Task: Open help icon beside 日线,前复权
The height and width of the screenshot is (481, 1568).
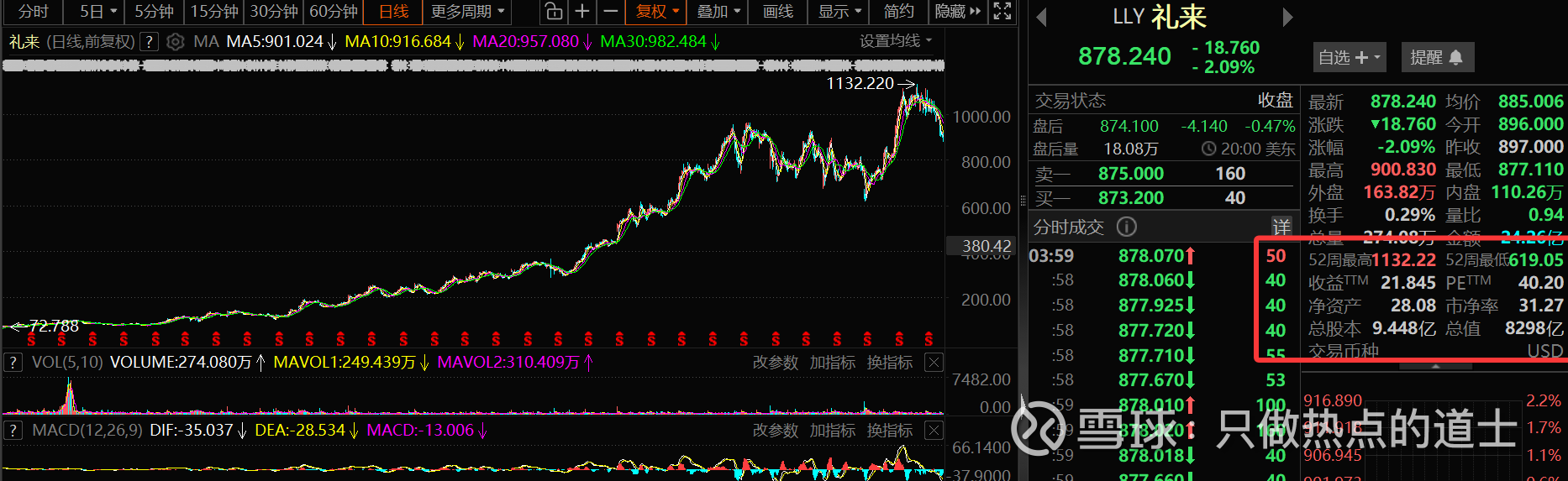Action: (149, 41)
